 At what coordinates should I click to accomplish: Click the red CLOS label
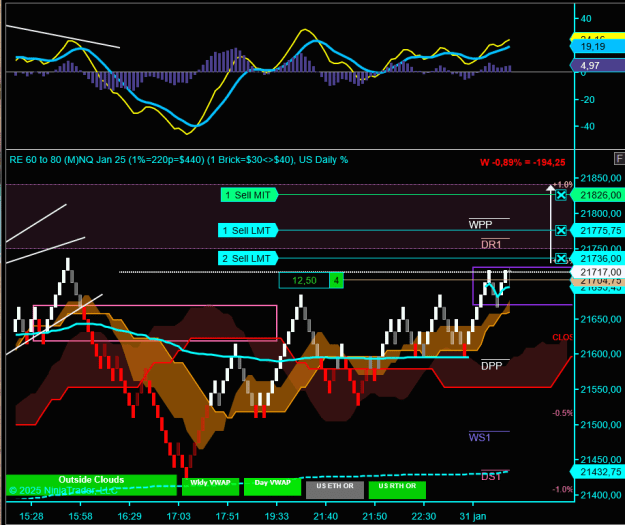click(562, 337)
